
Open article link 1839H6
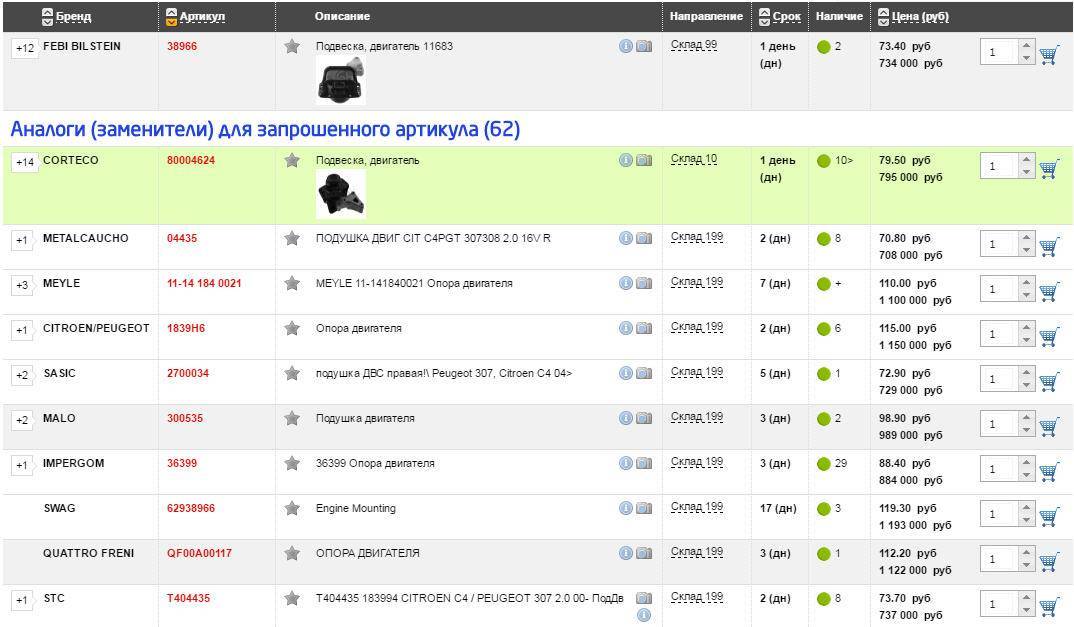point(187,328)
